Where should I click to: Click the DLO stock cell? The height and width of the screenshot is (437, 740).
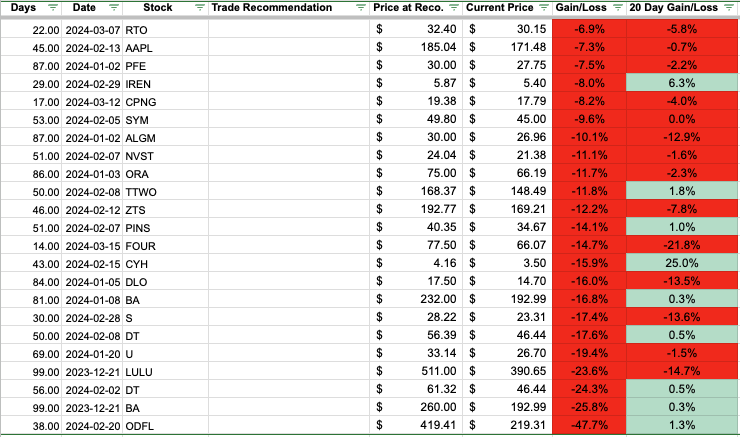166,282
